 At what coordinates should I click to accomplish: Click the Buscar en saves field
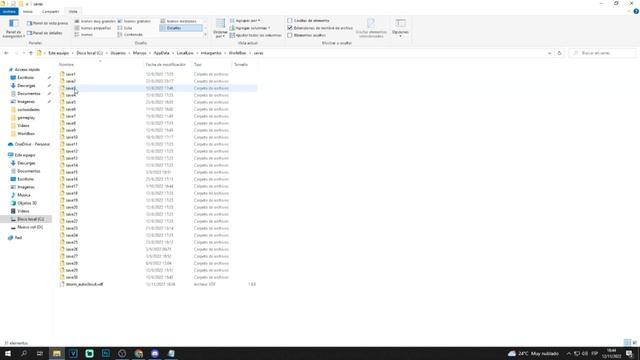602,53
